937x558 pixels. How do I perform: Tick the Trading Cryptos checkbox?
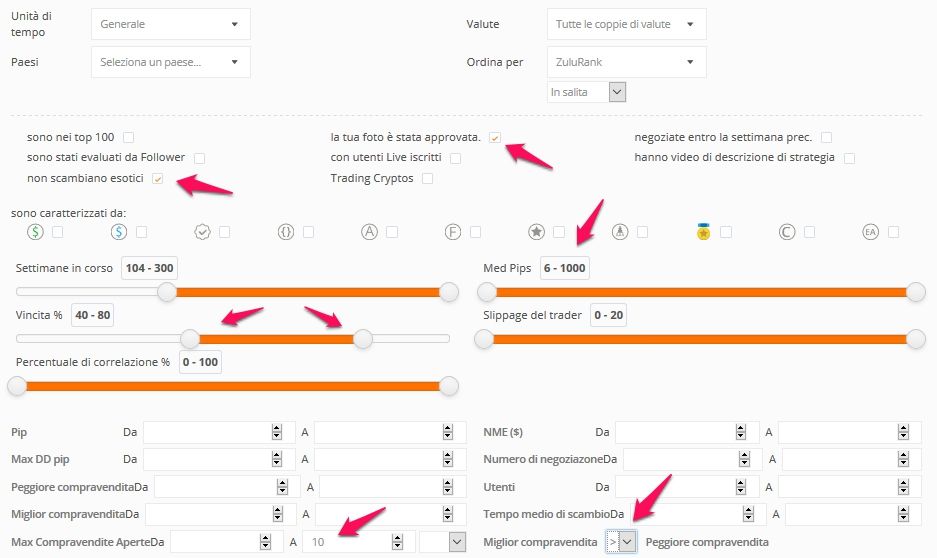pyautogui.click(x=427, y=179)
